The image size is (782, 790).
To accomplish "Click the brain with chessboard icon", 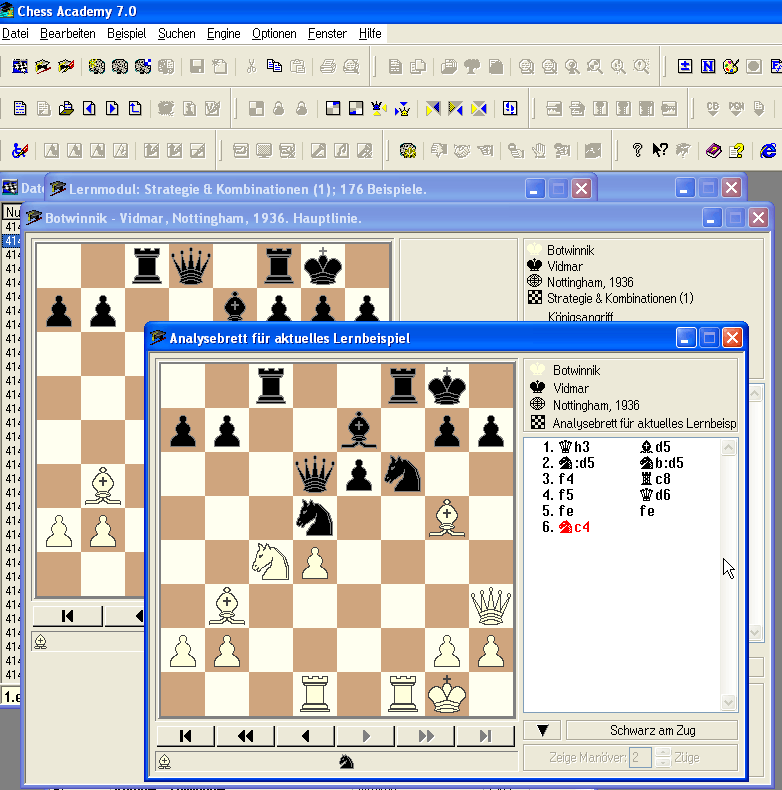I will click(x=143, y=66).
